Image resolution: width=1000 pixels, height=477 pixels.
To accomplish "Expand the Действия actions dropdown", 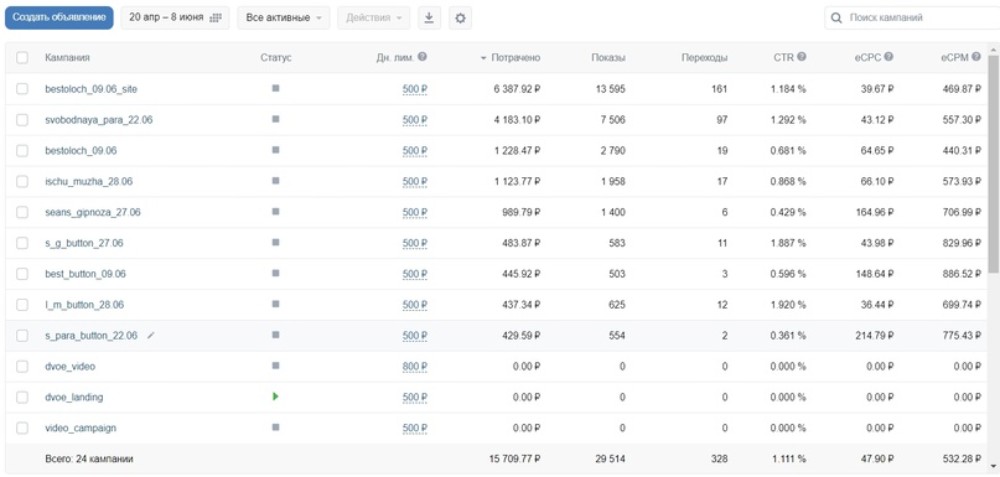I will (374, 18).
